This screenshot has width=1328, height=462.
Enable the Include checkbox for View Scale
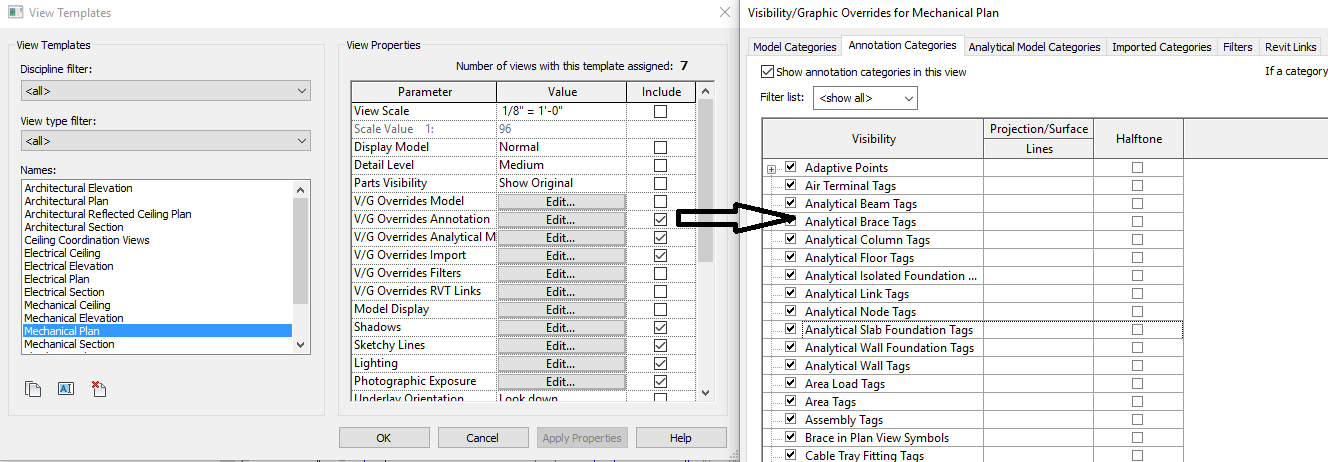(x=660, y=111)
